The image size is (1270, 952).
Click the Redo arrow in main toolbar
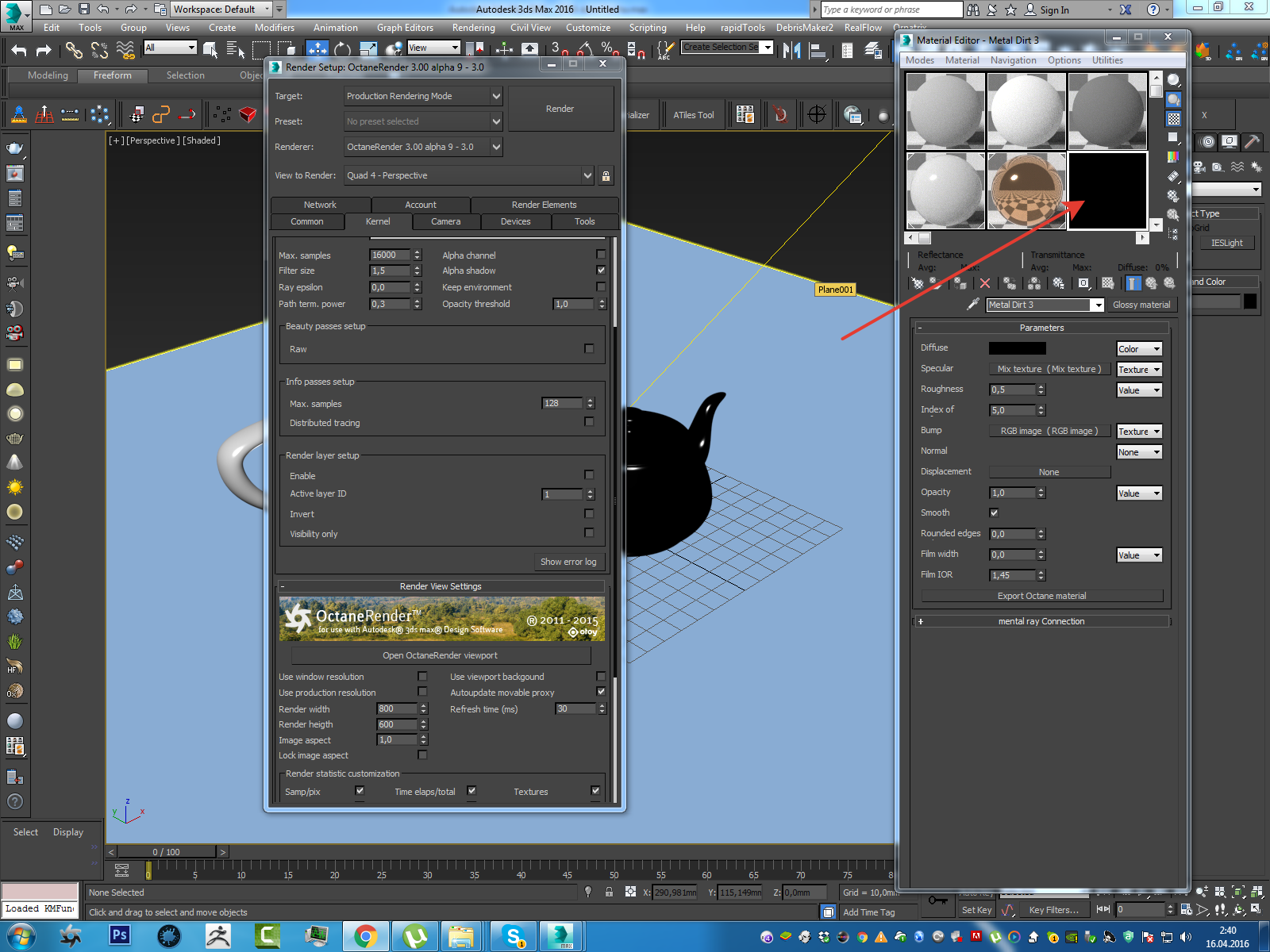point(44,50)
